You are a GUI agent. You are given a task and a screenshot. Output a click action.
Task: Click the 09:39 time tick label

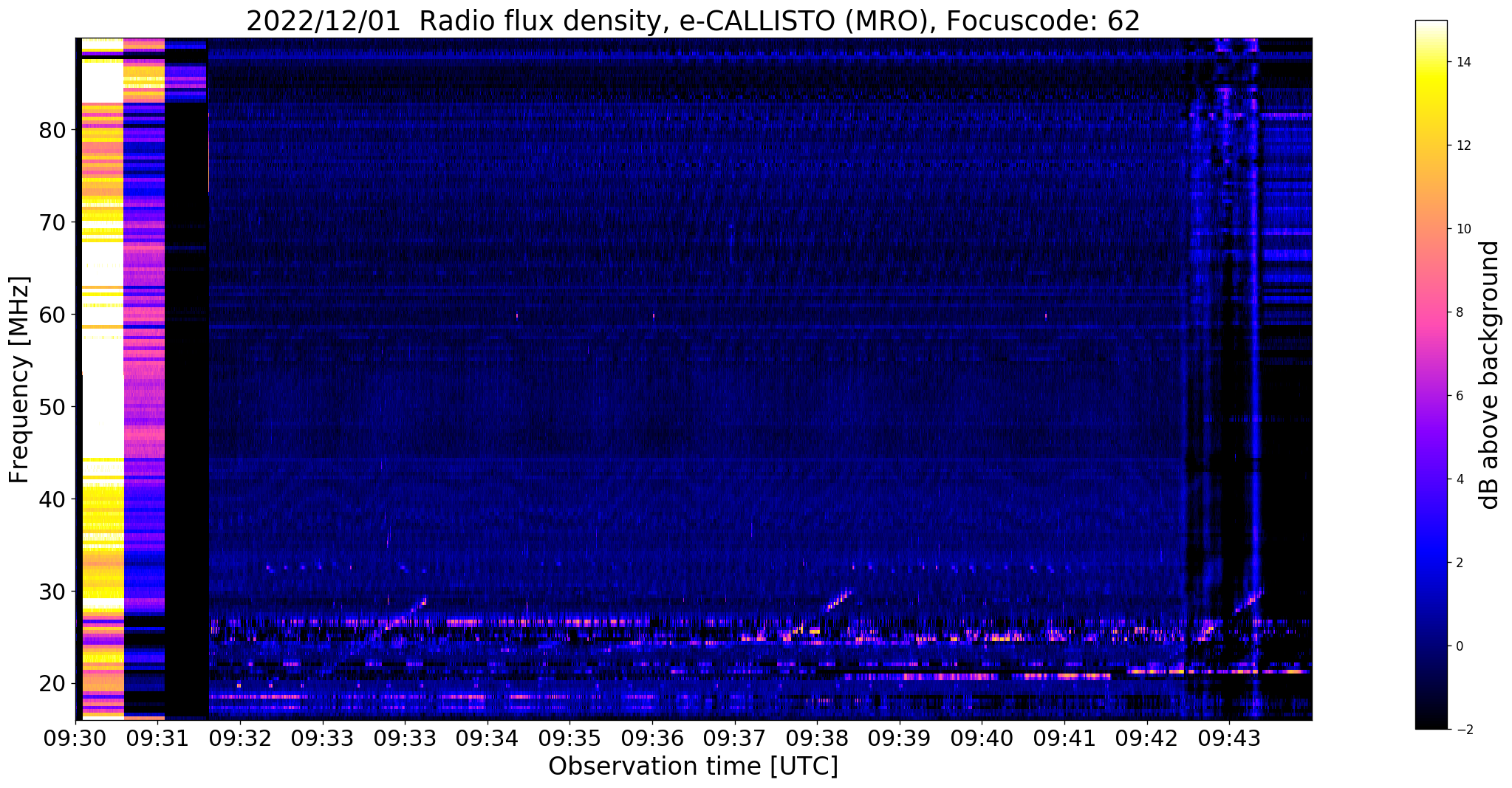pos(900,738)
